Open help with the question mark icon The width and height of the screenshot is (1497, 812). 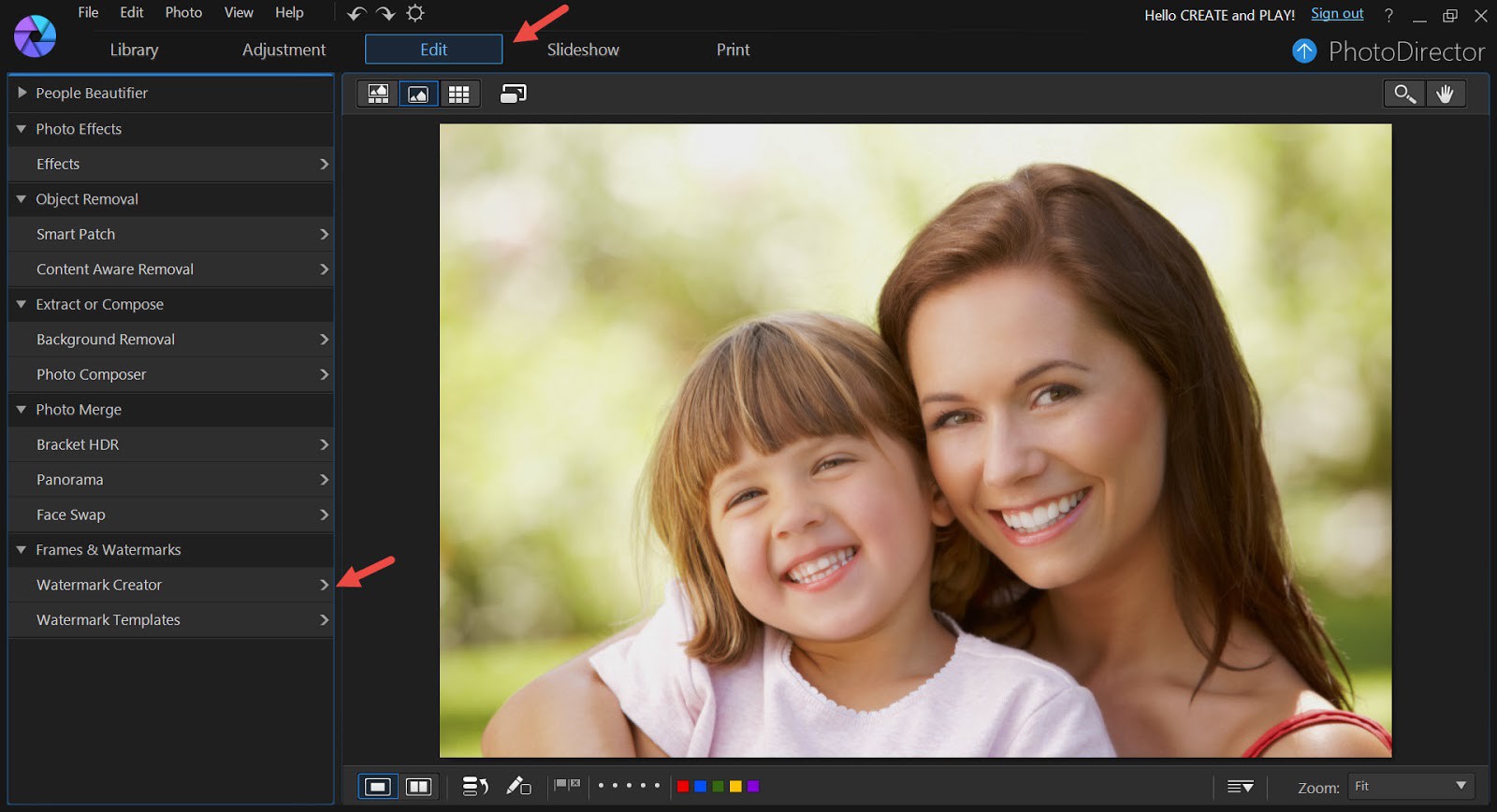(x=1388, y=15)
